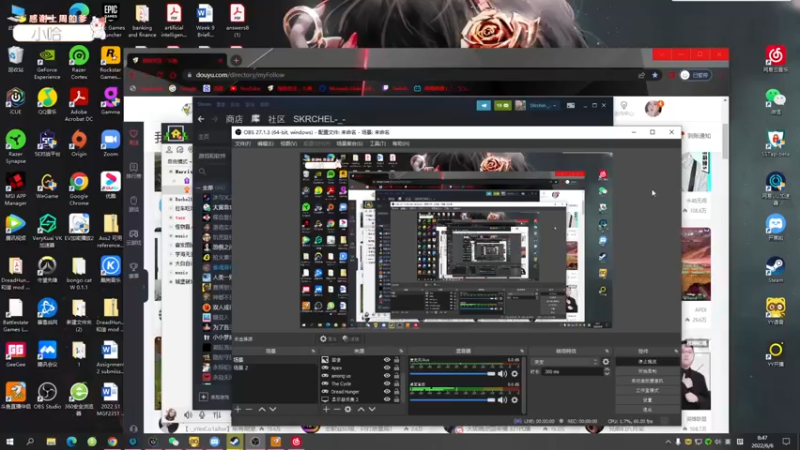The height and width of the screenshot is (450, 800).
Task: Mute the second audio mixer channel
Action: [503, 400]
